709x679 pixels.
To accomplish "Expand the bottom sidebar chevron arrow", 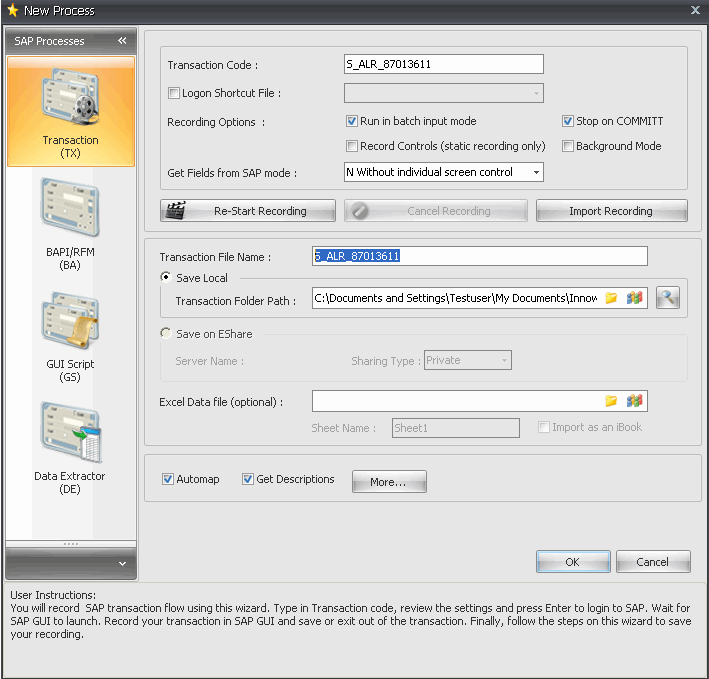I will [122, 564].
